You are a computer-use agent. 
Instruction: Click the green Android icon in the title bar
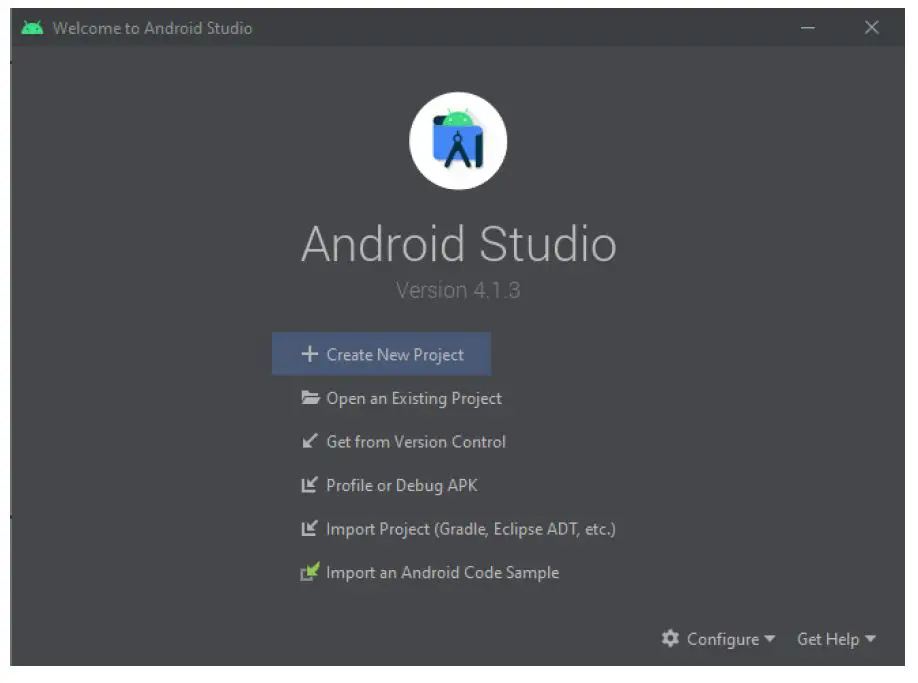pos(32,28)
